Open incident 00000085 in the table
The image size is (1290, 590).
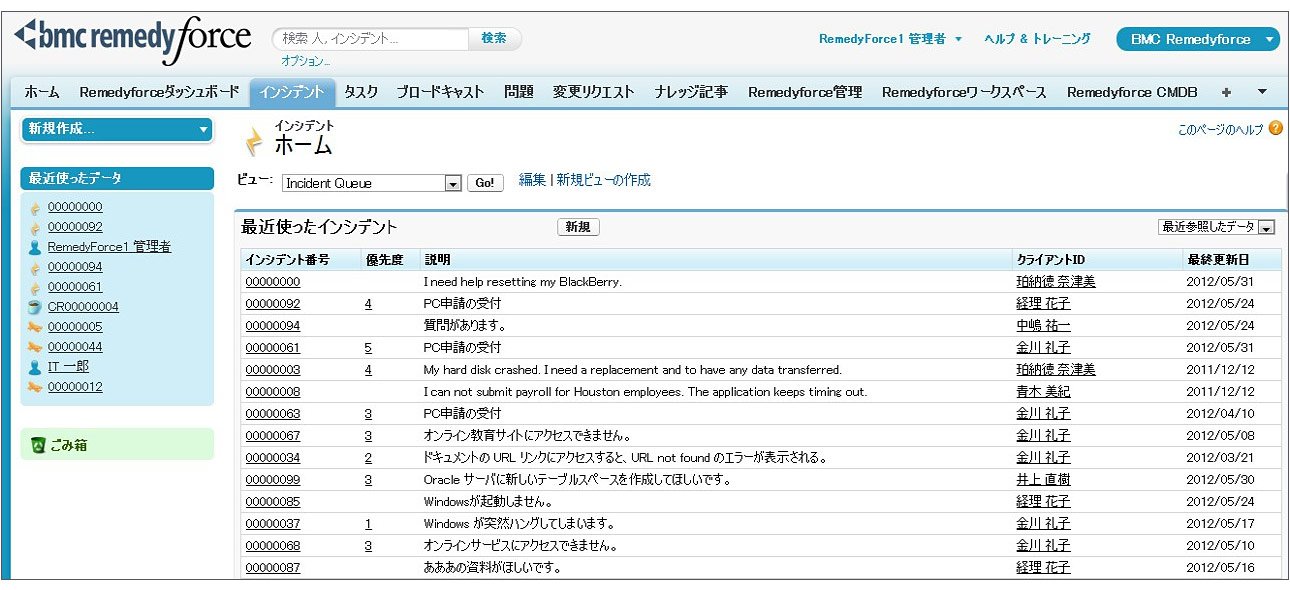pyautogui.click(x=273, y=502)
